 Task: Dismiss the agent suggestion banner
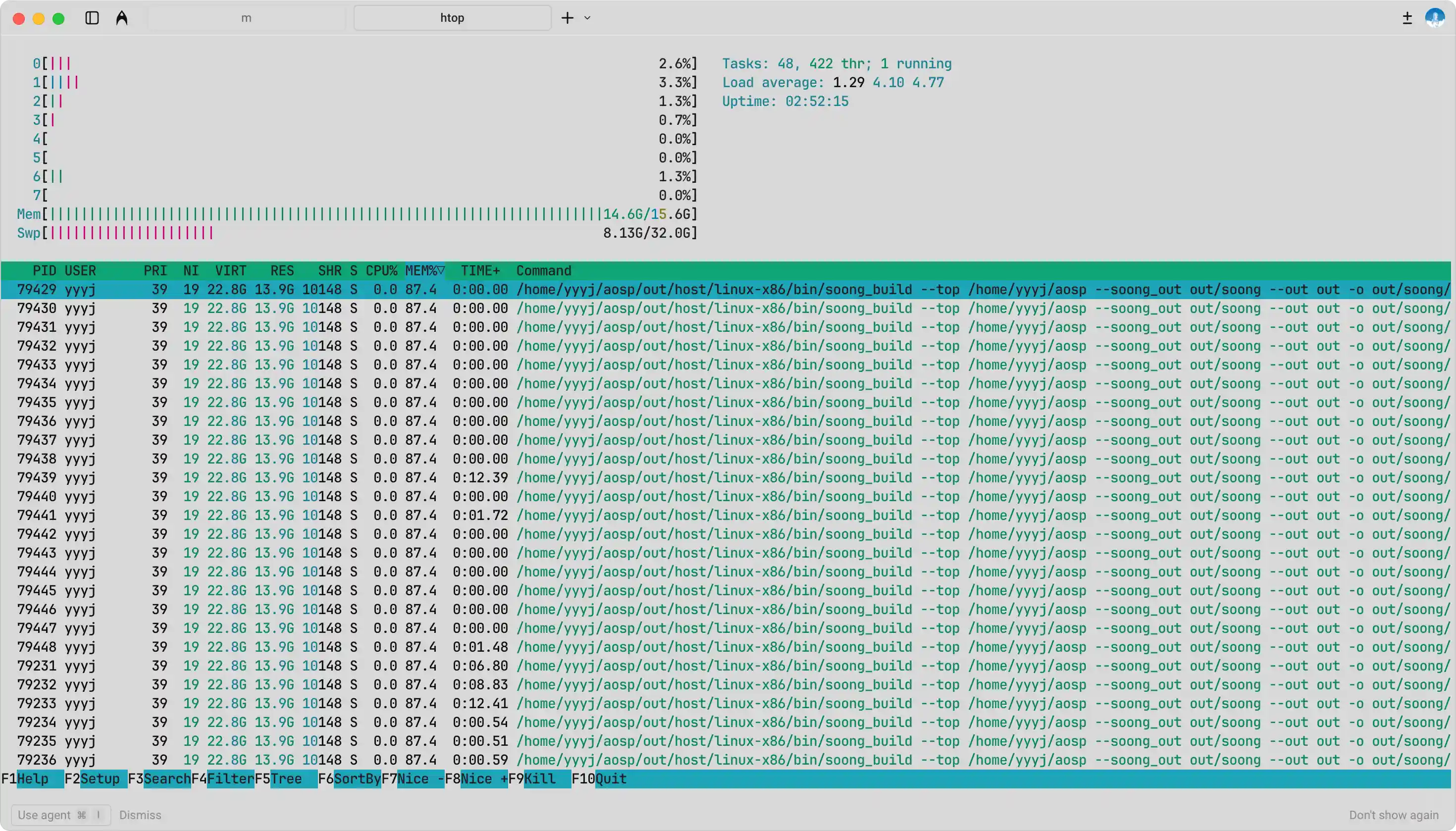[x=140, y=815]
